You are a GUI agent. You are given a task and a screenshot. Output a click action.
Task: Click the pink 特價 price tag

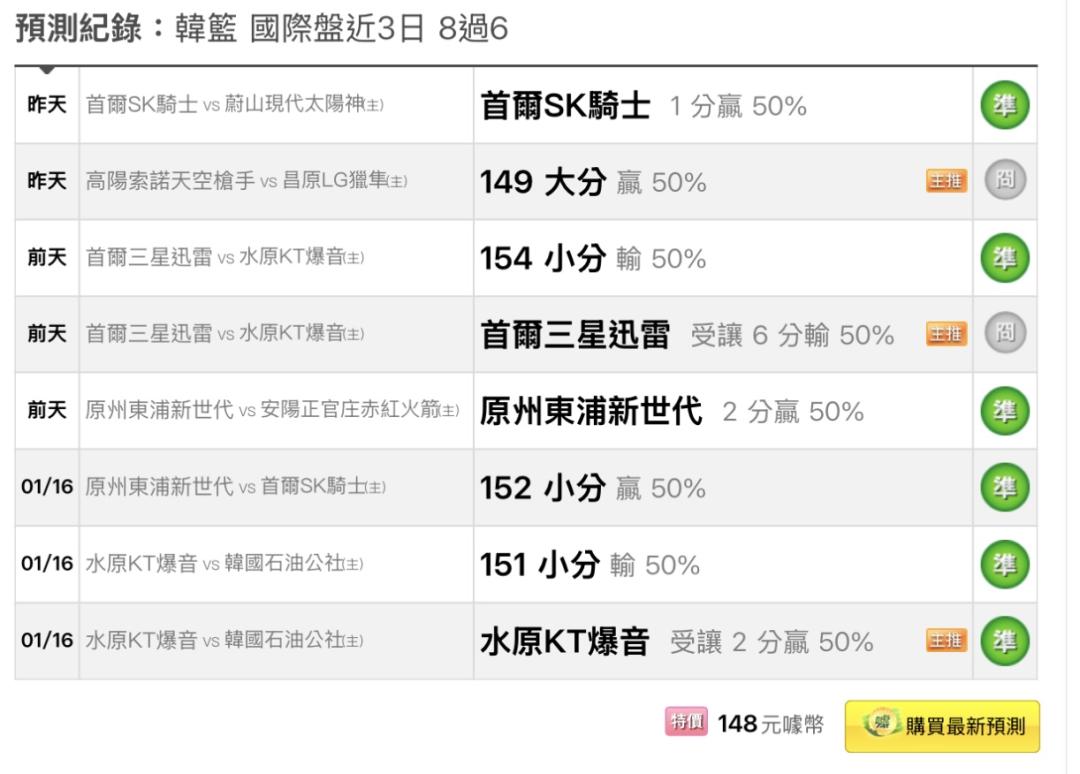[686, 722]
